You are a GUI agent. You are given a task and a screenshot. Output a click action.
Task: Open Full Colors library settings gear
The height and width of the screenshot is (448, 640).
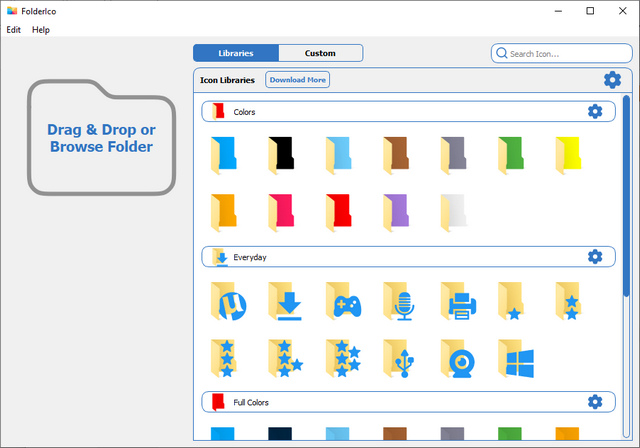(595, 402)
